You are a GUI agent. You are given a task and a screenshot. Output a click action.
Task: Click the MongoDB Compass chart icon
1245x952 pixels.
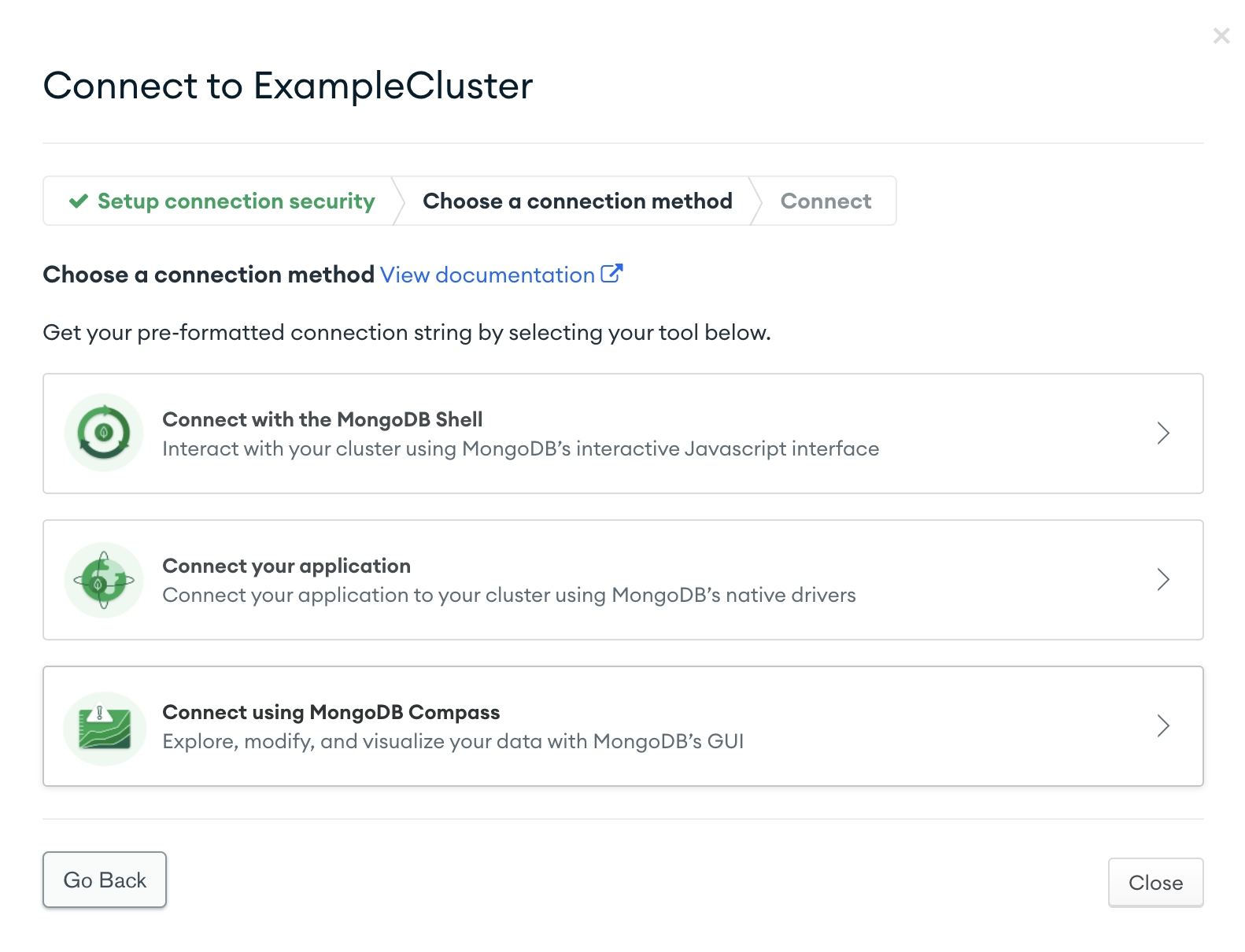[104, 728]
